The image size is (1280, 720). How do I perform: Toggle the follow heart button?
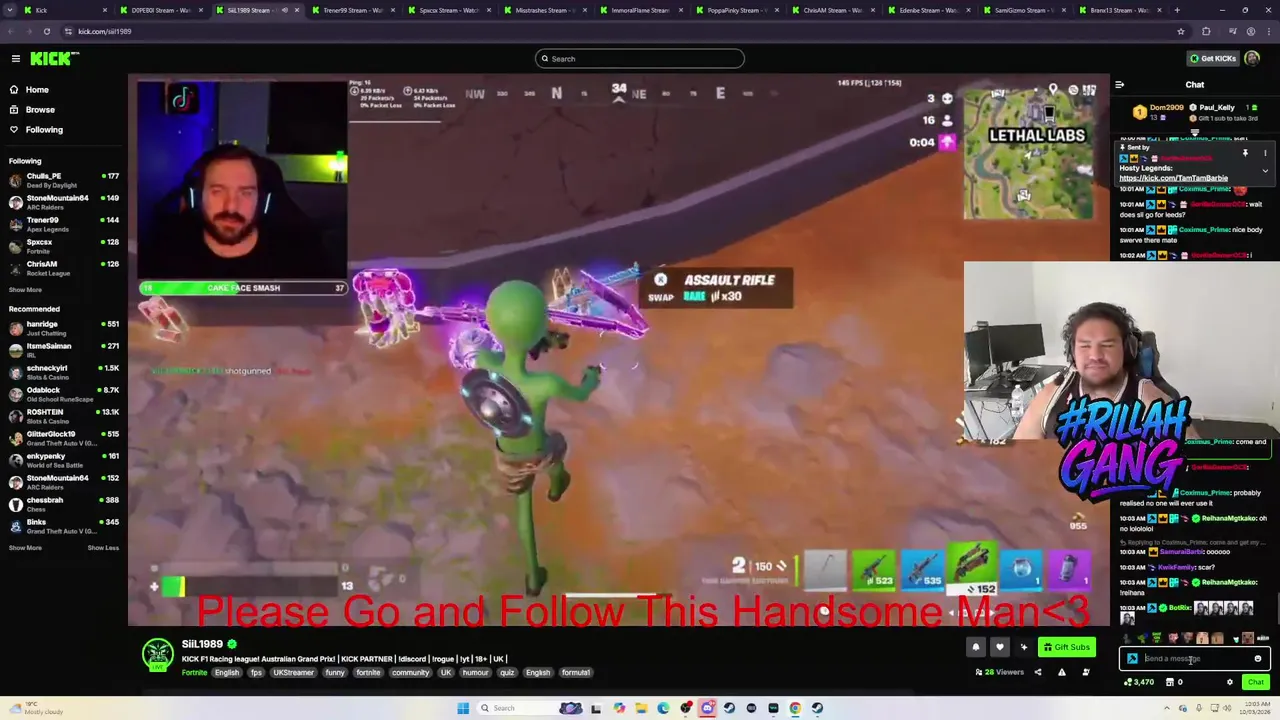click(x=999, y=647)
